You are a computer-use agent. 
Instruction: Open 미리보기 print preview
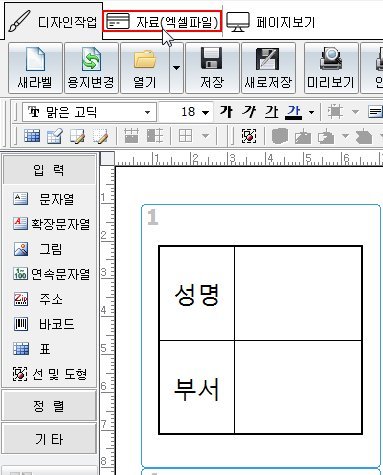pos(331,68)
